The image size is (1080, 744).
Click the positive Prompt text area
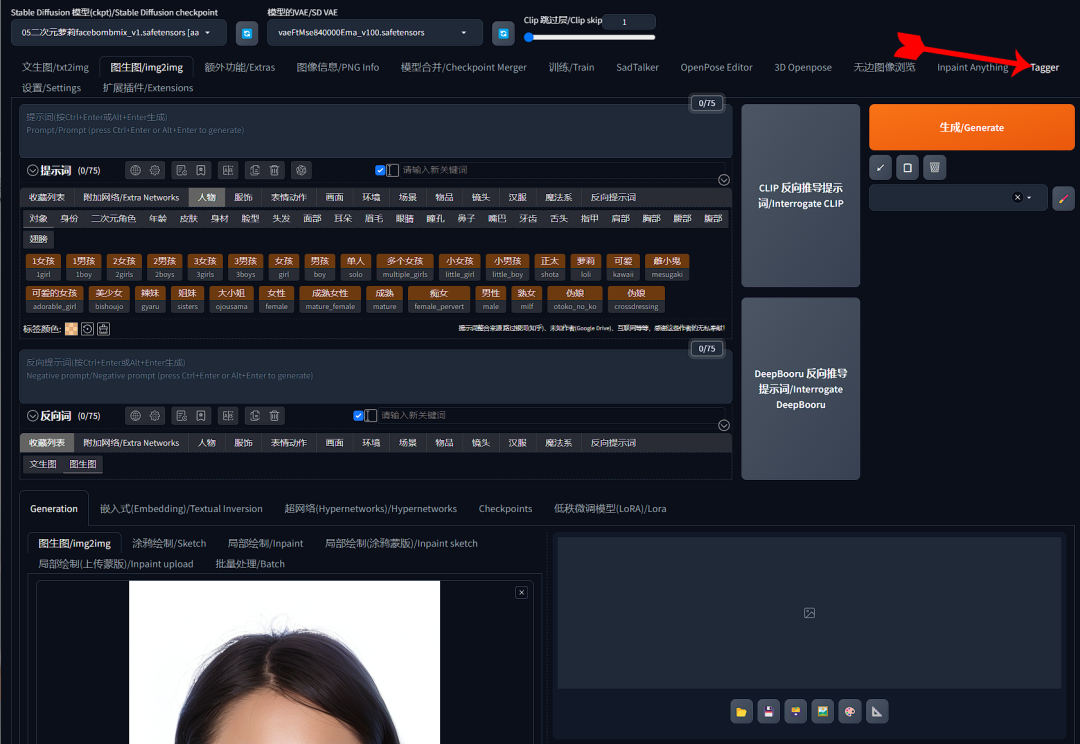pos(375,131)
